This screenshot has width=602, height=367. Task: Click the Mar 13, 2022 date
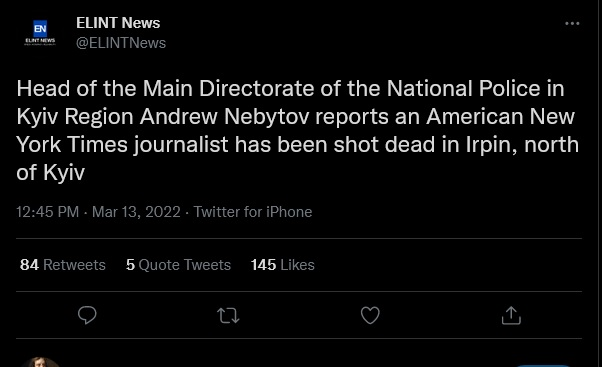coord(136,212)
